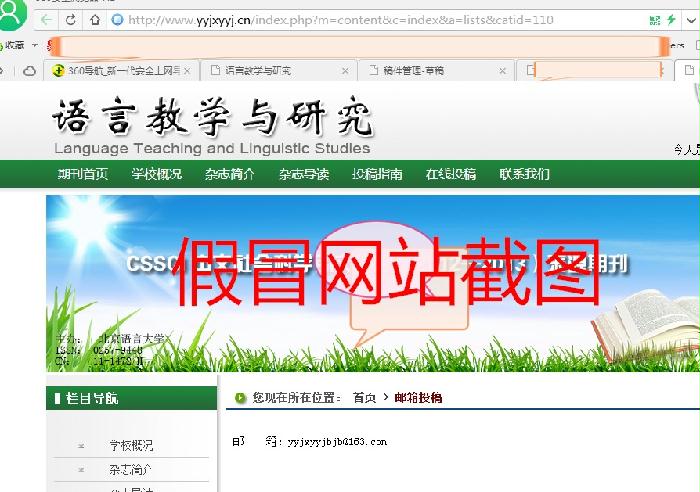Click the 首页 breadcrumb link
This screenshot has width=700, height=492.
[x=364, y=398]
